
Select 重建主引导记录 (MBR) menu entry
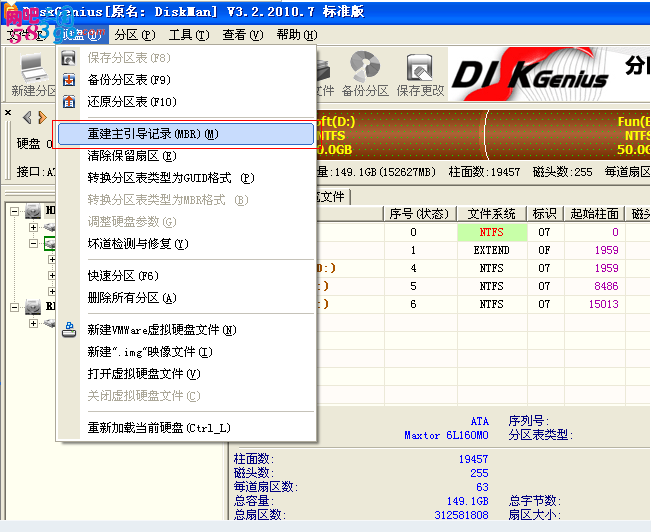tap(186, 134)
